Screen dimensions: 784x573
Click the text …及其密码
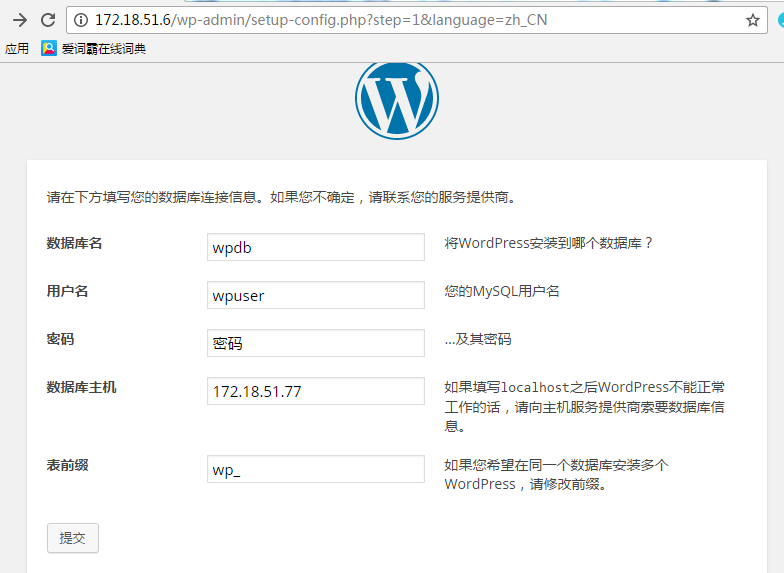click(x=478, y=339)
